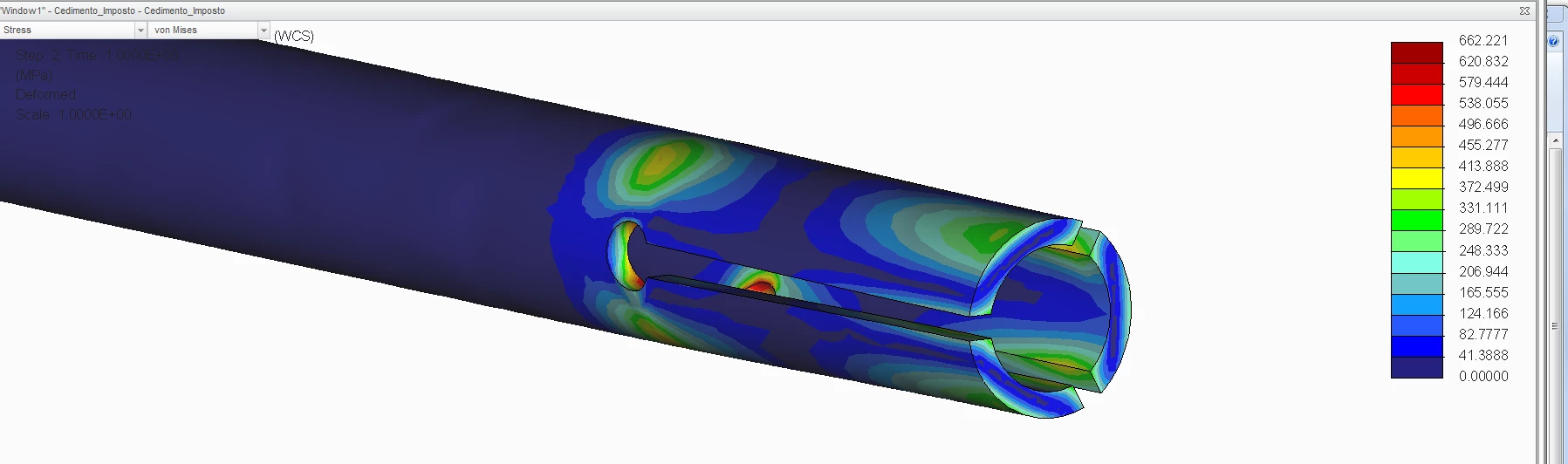Screen dimensions: 1568x464
Task: Pick the legend swatch below 496.666
Action: coord(1417,136)
